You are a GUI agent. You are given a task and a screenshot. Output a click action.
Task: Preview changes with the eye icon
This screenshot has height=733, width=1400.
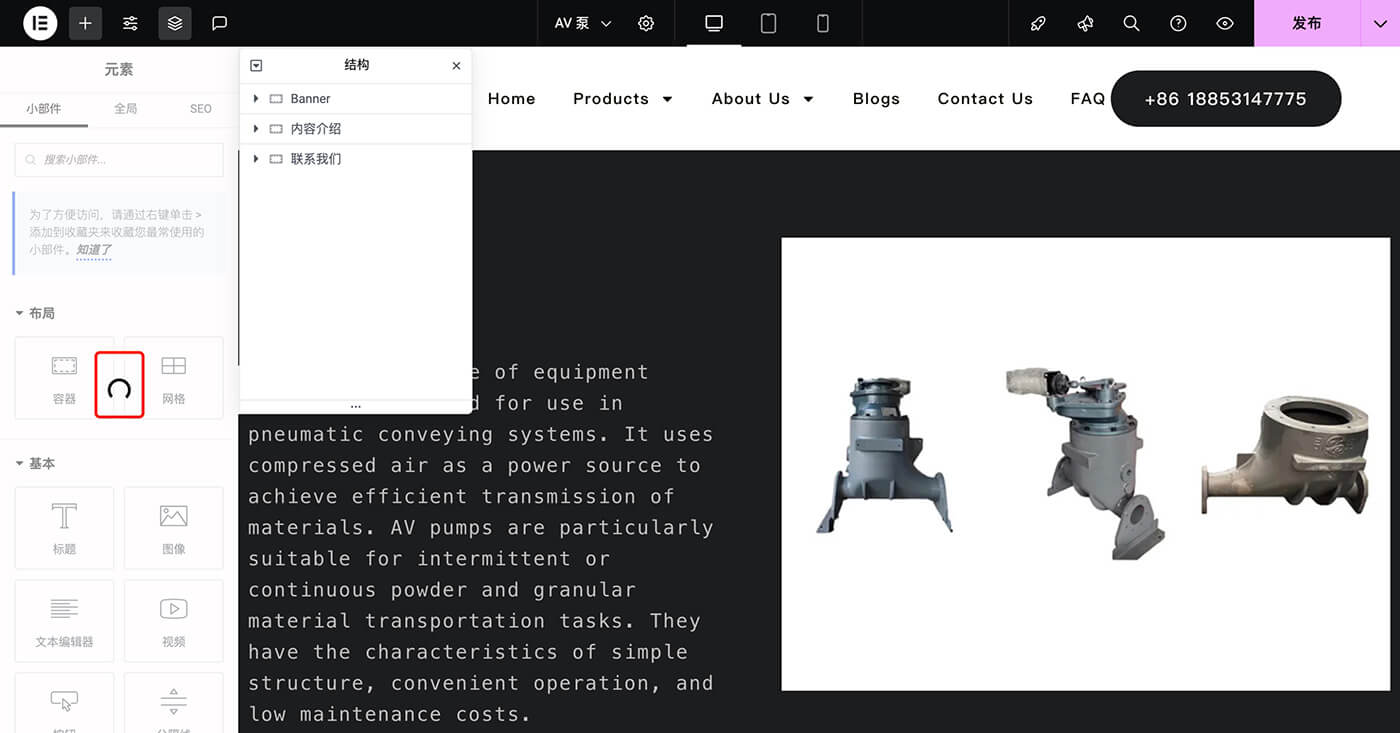(1225, 23)
